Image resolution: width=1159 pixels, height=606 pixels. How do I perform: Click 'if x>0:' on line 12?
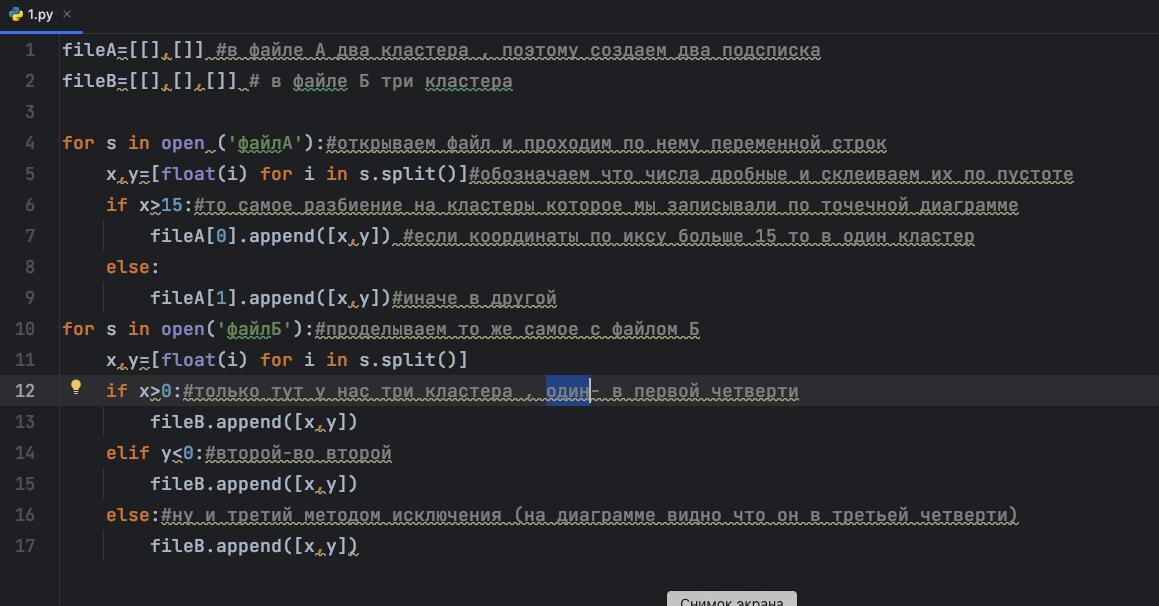pyautogui.click(x=144, y=391)
